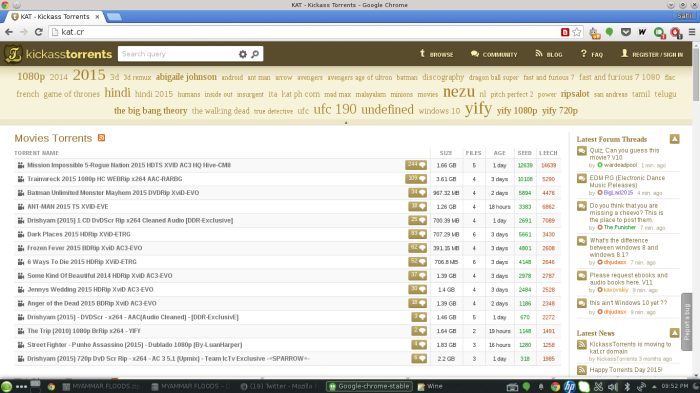Image resolution: width=700 pixels, height=393 pixels.
Task: Collapse the tag cloud arrow
Action: 346,122
